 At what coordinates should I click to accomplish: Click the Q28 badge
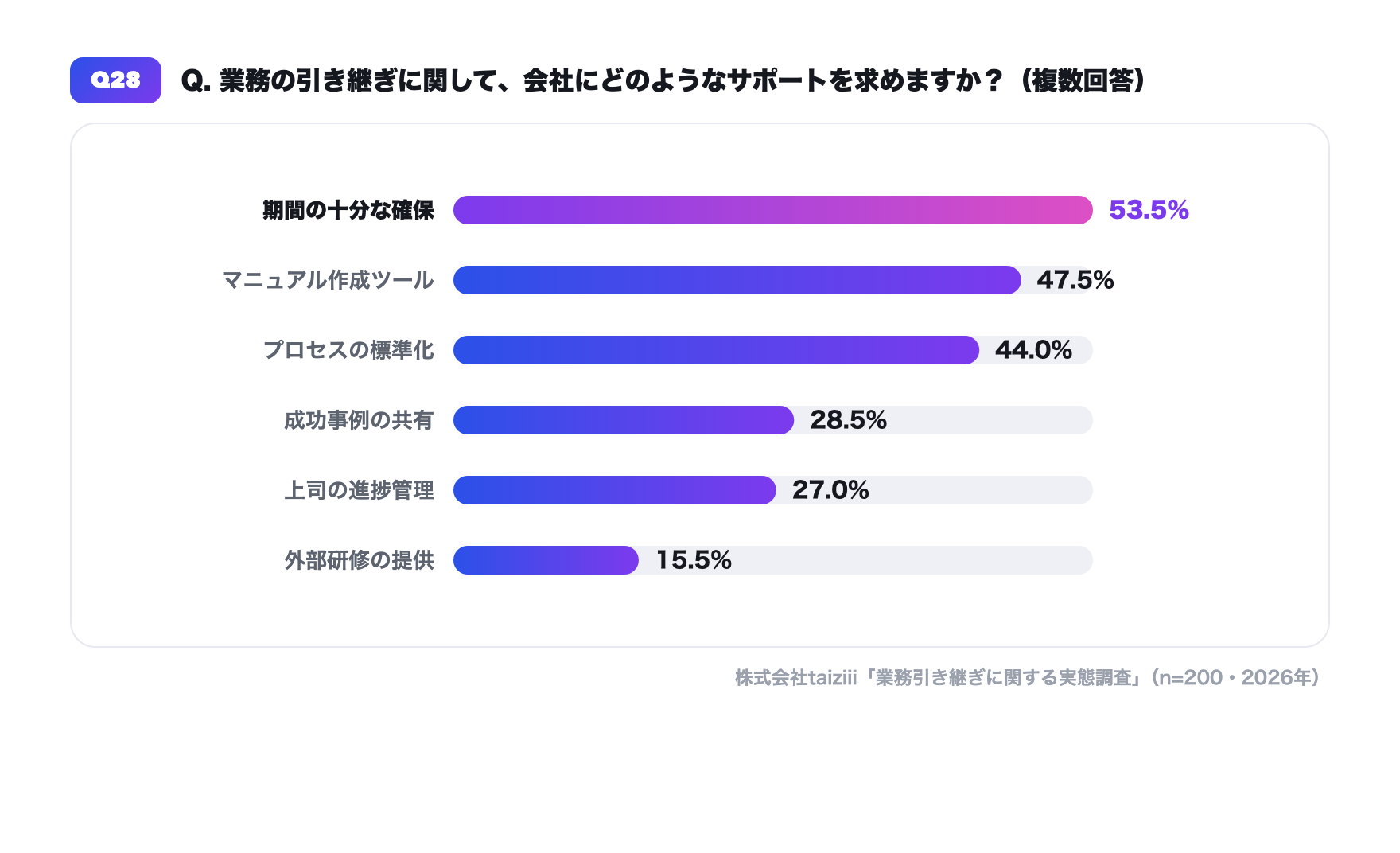pos(115,80)
